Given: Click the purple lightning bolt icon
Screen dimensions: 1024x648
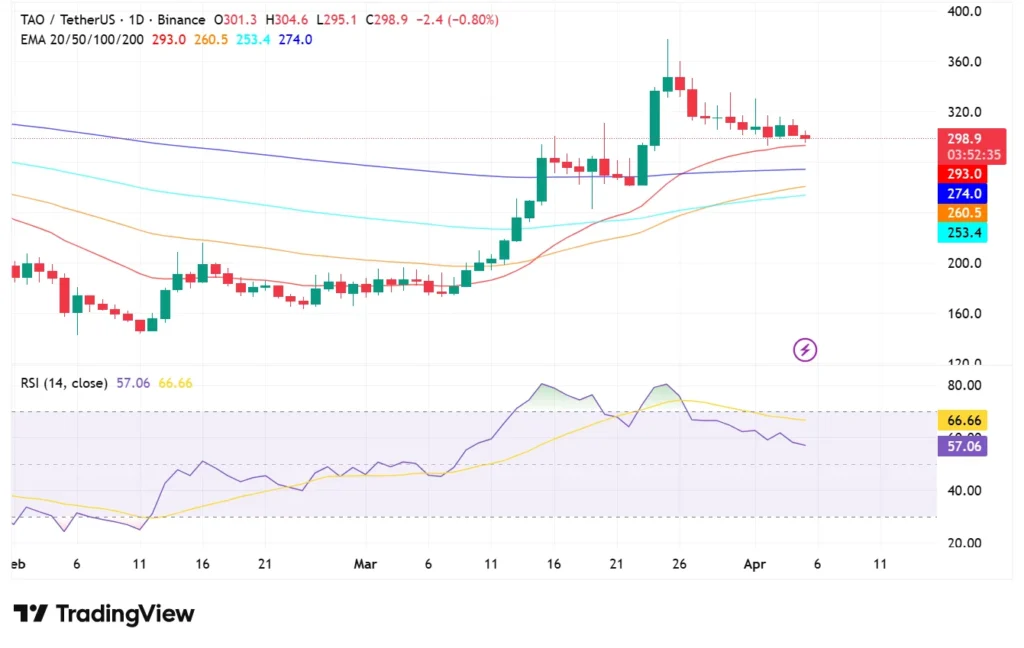Looking at the screenshot, I should (805, 349).
